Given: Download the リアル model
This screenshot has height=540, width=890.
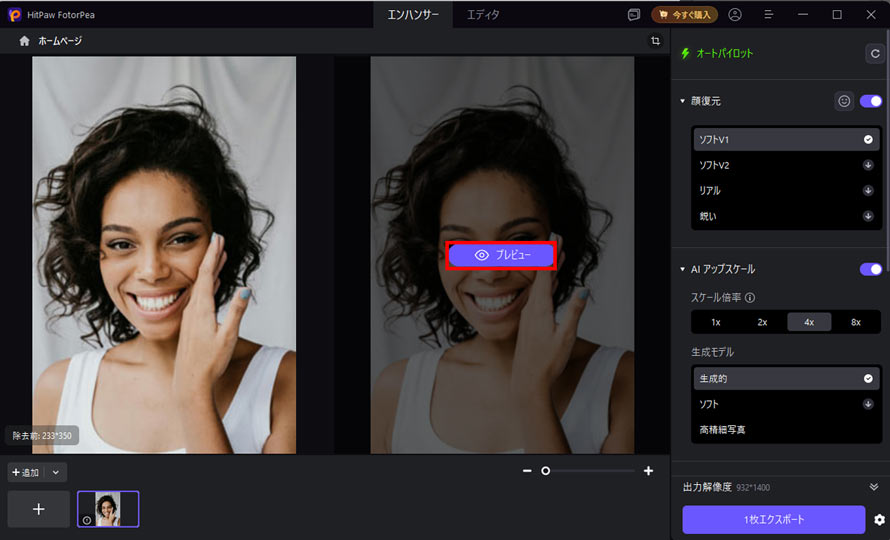Looking at the screenshot, I should point(868,191).
